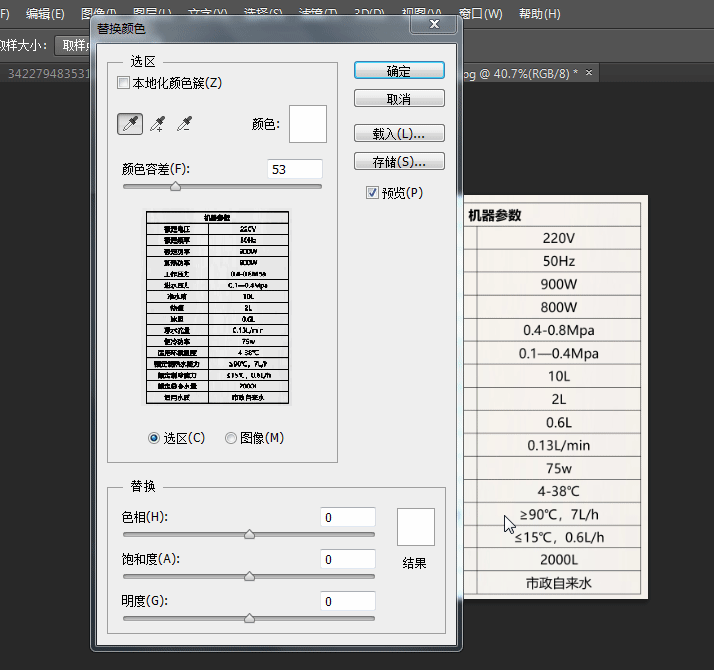Click the ≤15℃, 0.6L/h cell
The width and height of the screenshot is (714, 670).
click(558, 537)
